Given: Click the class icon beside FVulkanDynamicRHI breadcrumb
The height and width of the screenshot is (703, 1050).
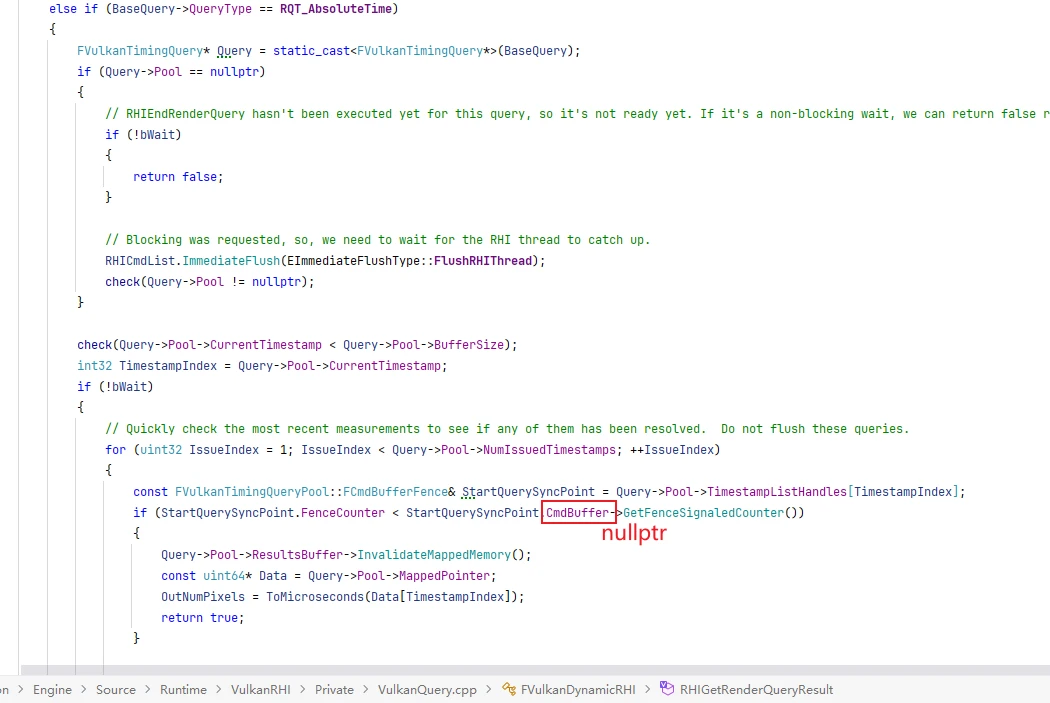Looking at the screenshot, I should [x=509, y=689].
